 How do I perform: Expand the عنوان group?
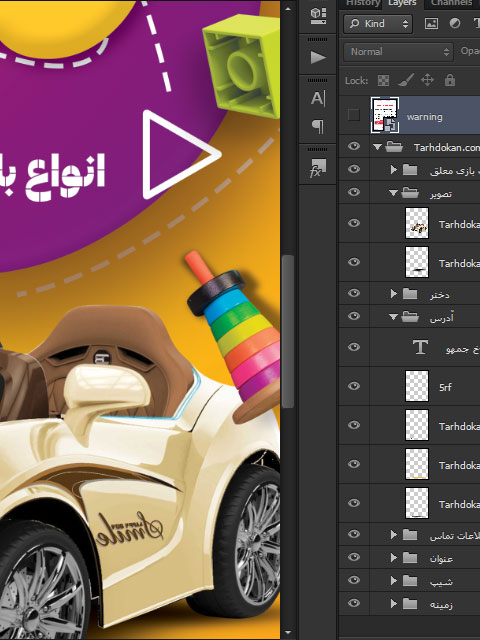[x=393, y=557]
